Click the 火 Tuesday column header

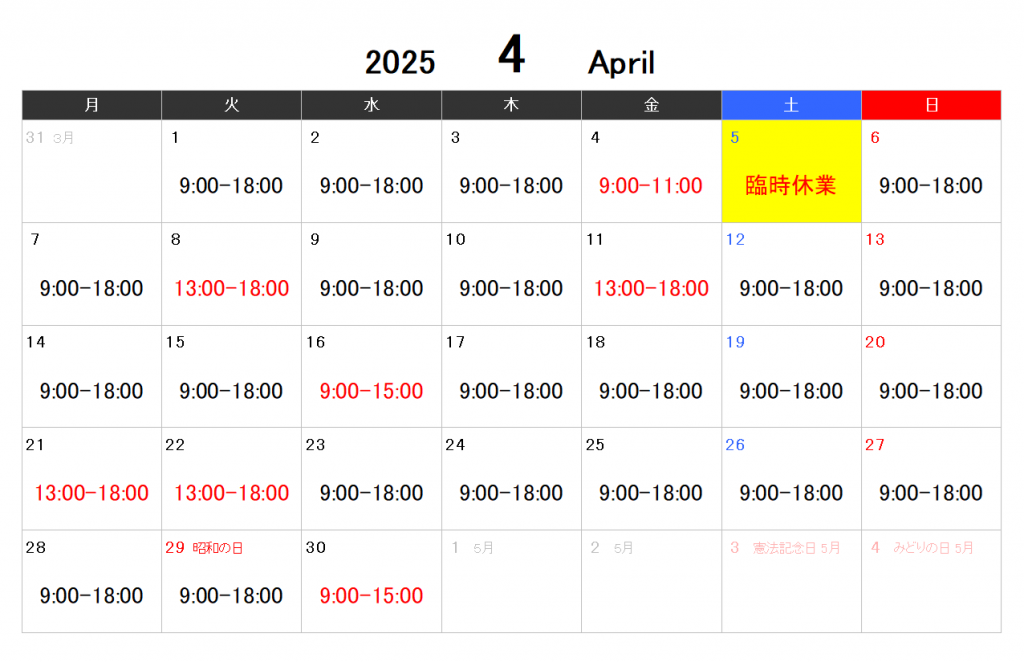pyautogui.click(x=231, y=105)
